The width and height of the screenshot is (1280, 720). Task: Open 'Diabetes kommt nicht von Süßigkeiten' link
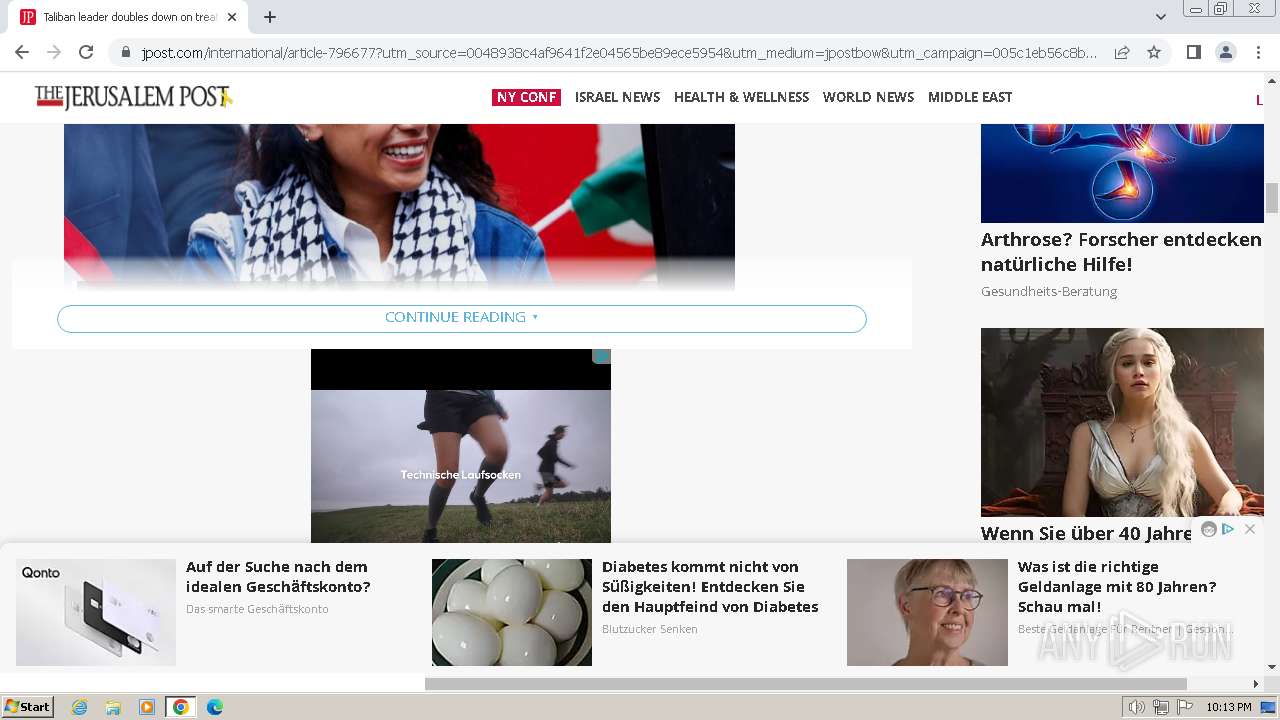pos(710,587)
